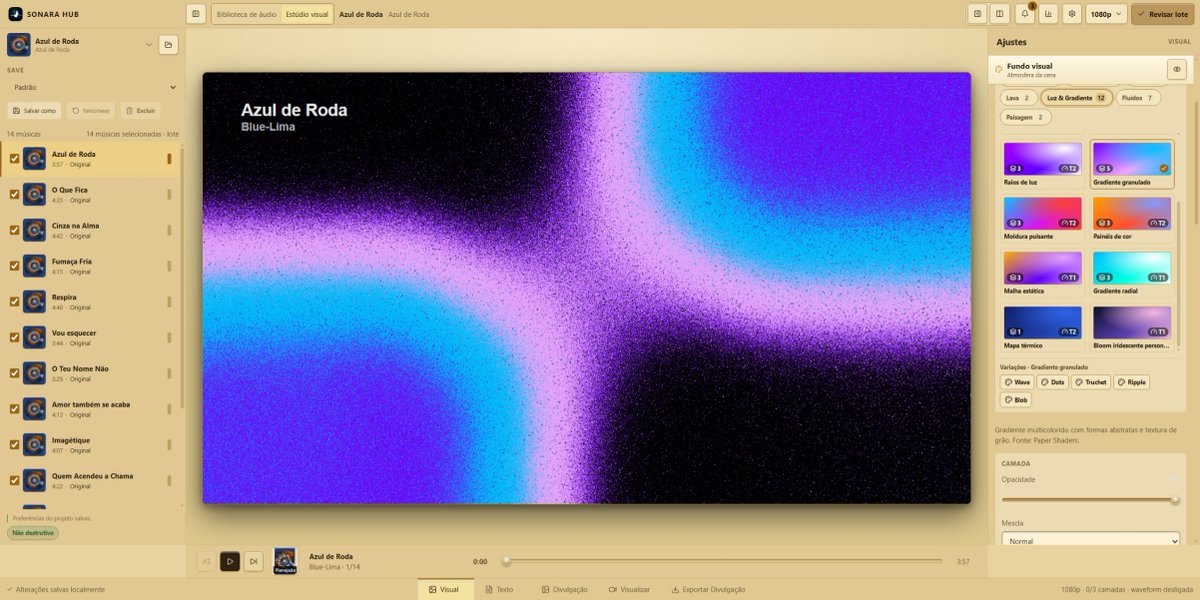
Task: Expand the Azul de Roda project chevron
Action: point(149,44)
